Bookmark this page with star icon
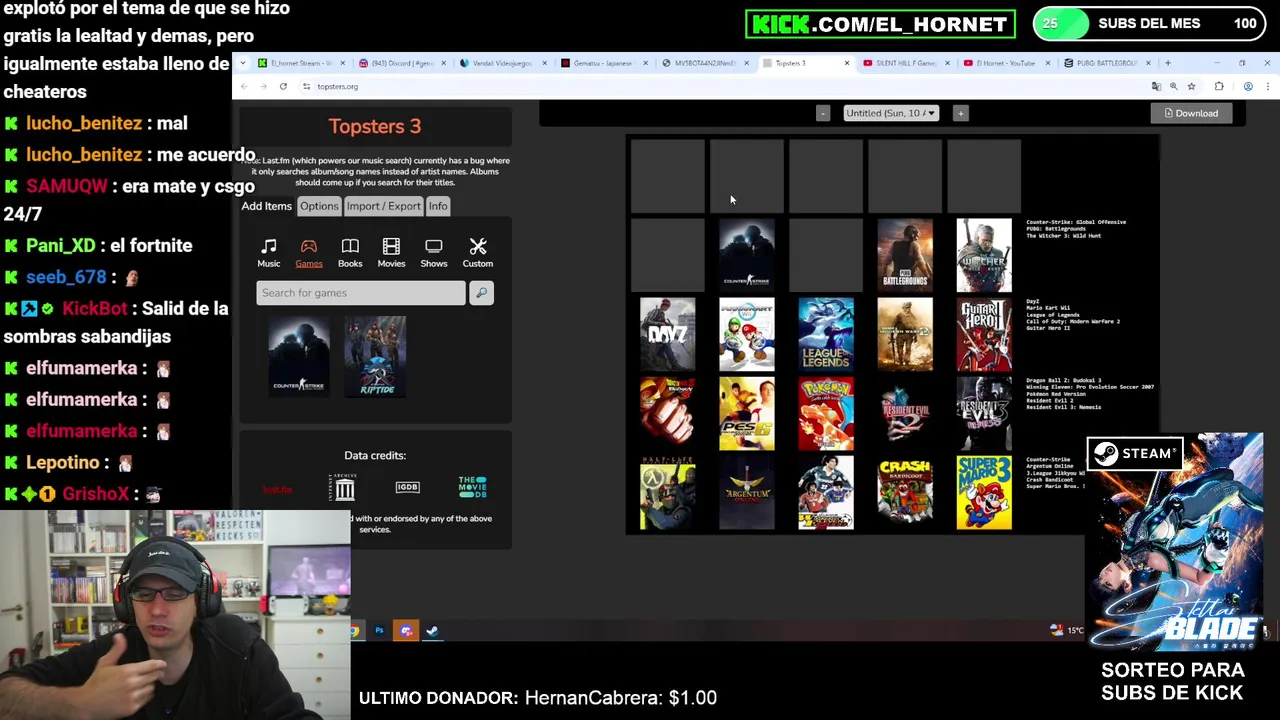The height and width of the screenshot is (720, 1280). coord(1191,86)
